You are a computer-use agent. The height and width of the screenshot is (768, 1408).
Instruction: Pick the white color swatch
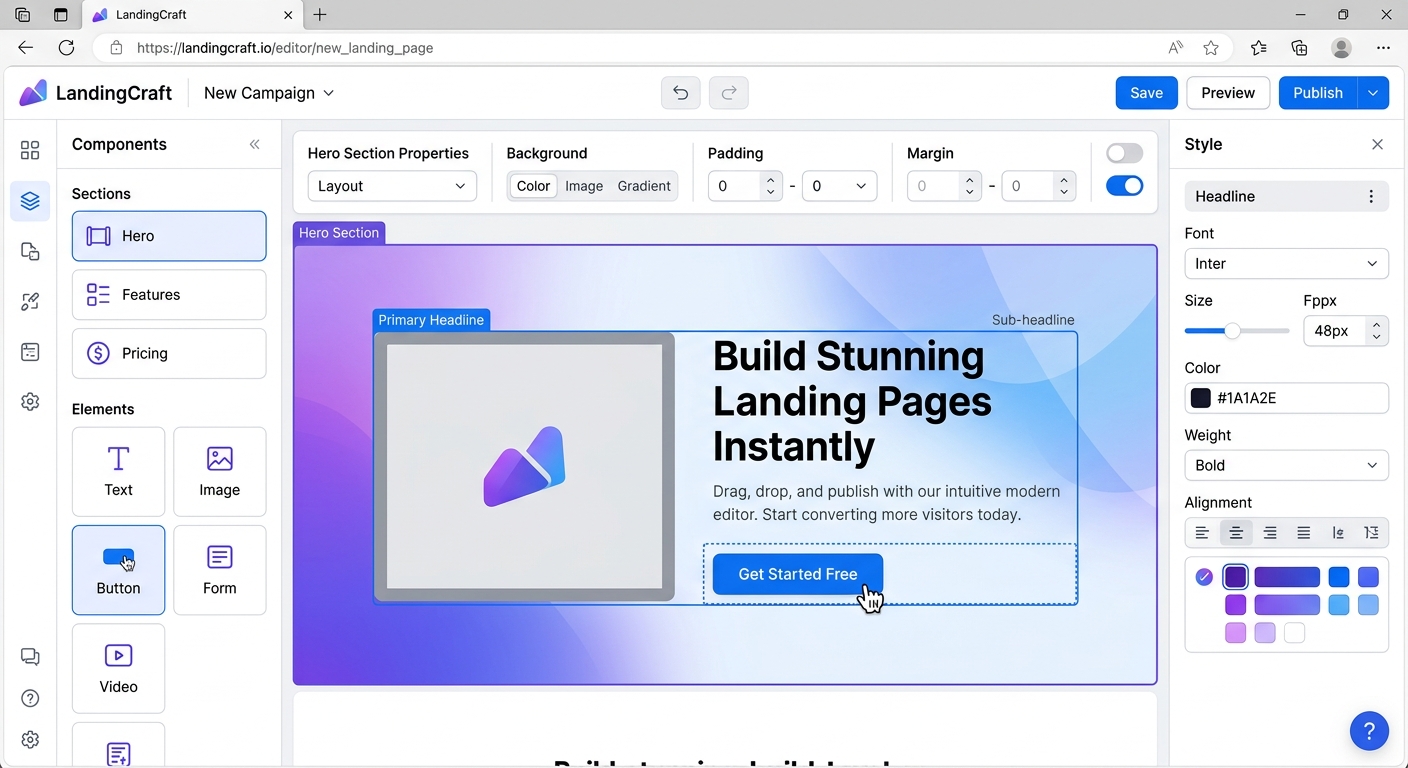(1295, 633)
